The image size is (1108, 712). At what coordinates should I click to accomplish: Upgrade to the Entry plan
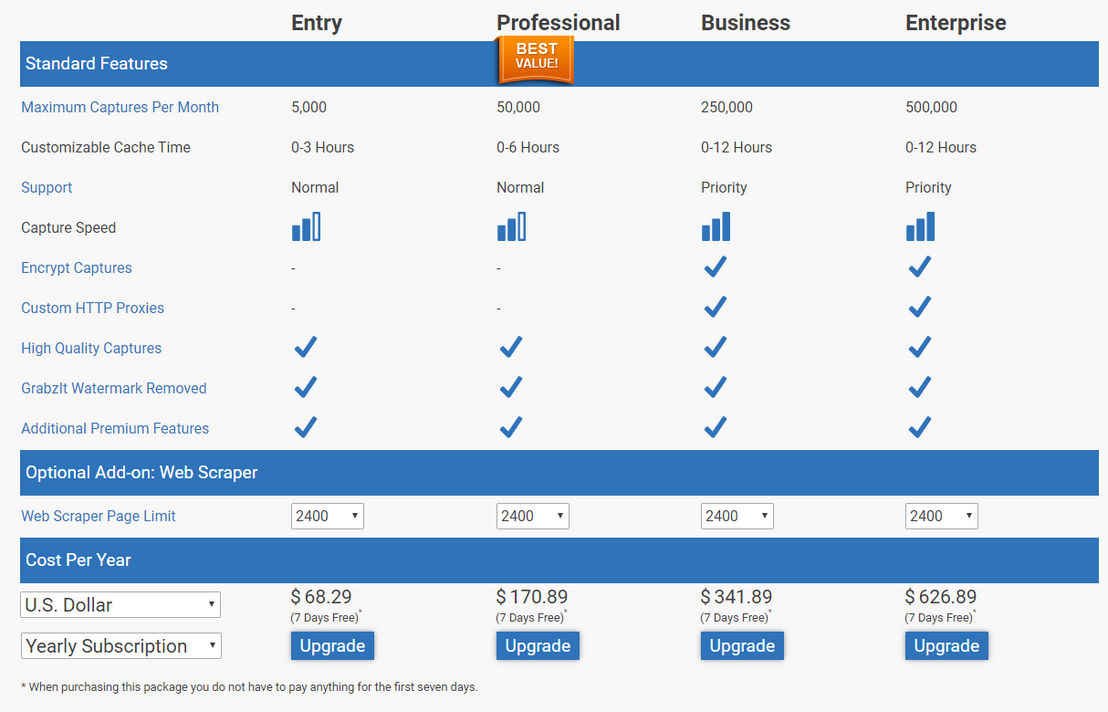[332, 646]
